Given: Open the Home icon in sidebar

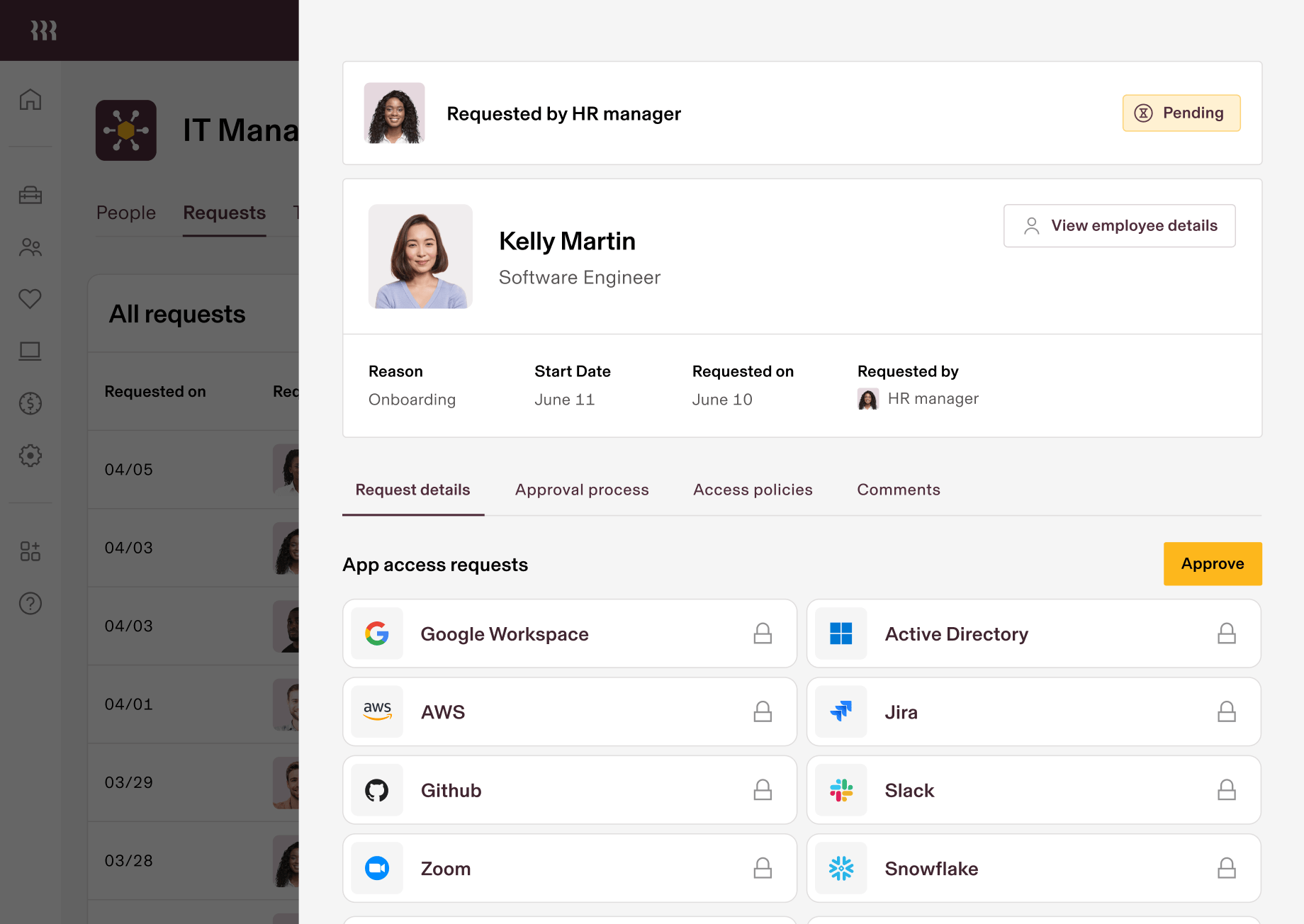Looking at the screenshot, I should [30, 99].
